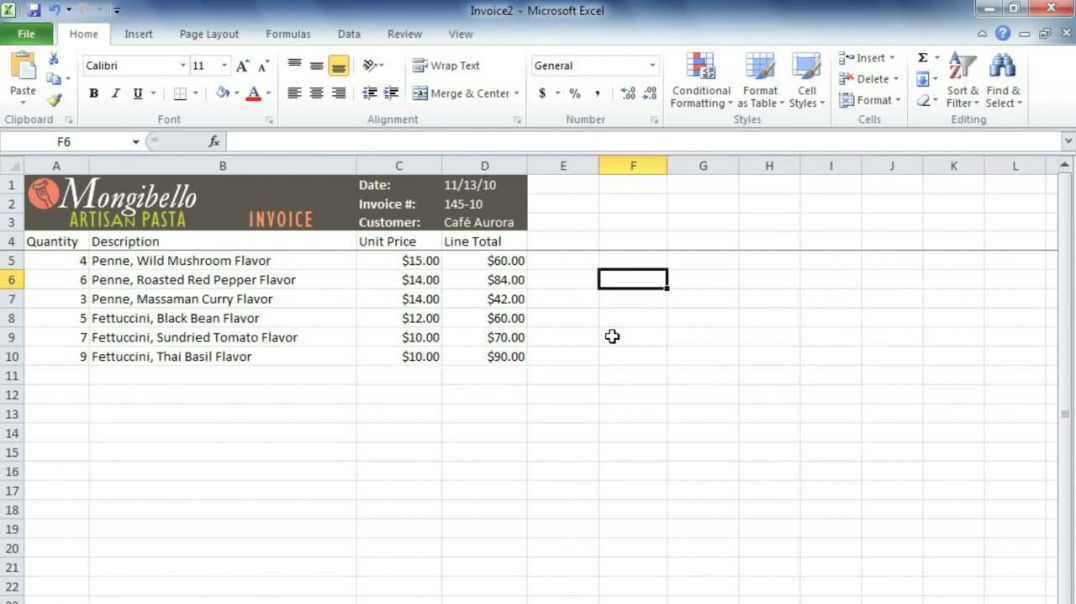This screenshot has width=1076, height=604.
Task: Click the Fill Color paint bucket
Action: 222,93
